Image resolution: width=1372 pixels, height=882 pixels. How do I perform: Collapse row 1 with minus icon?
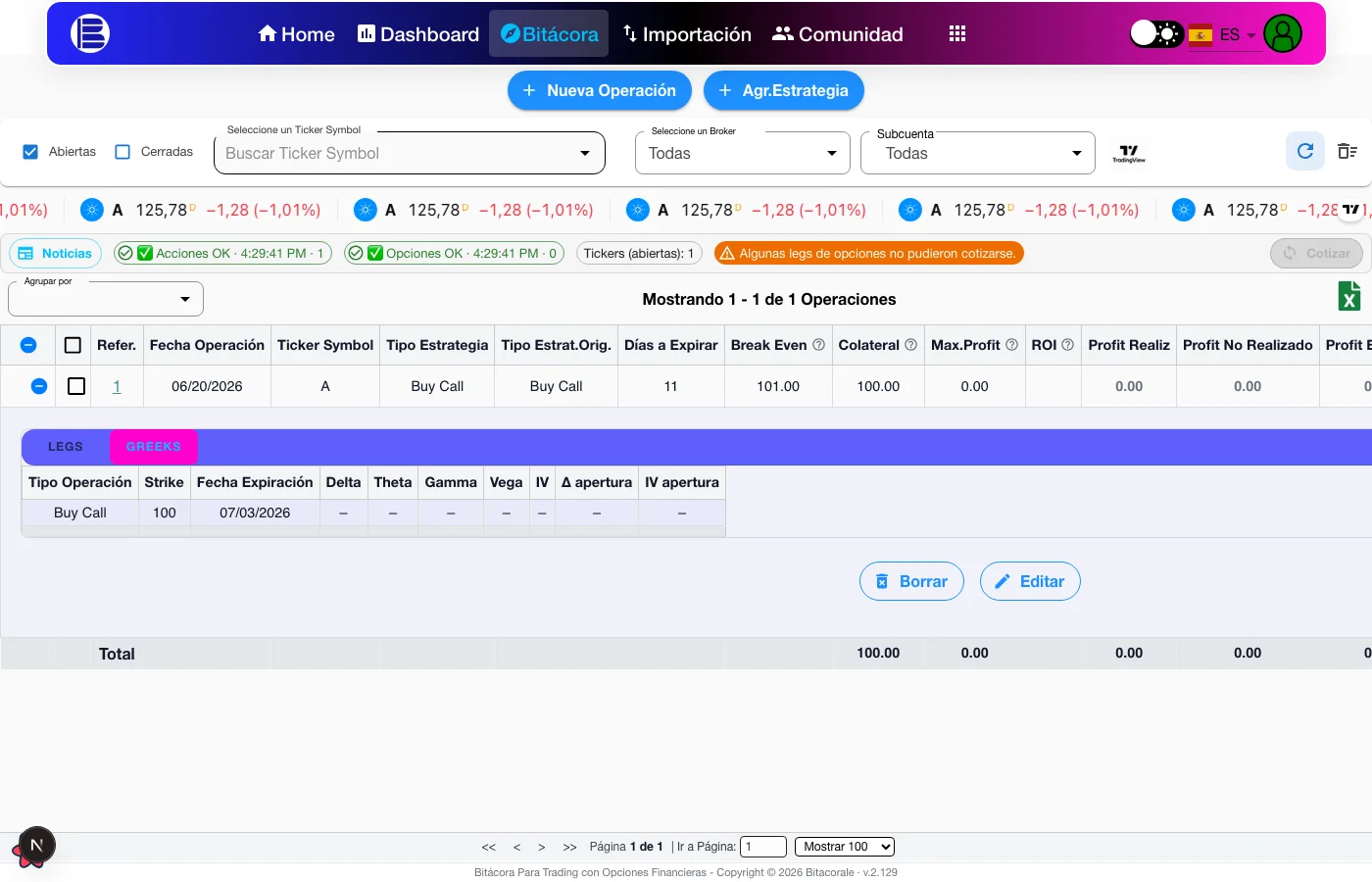coord(39,386)
